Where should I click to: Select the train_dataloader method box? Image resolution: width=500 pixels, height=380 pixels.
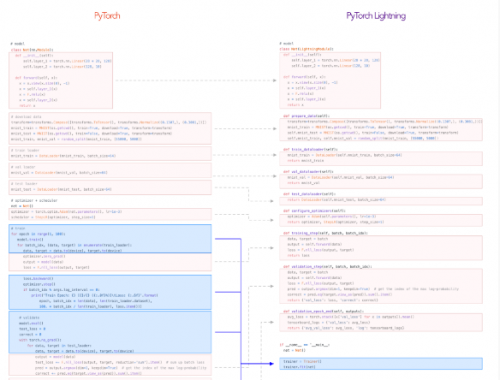[x=381, y=158]
